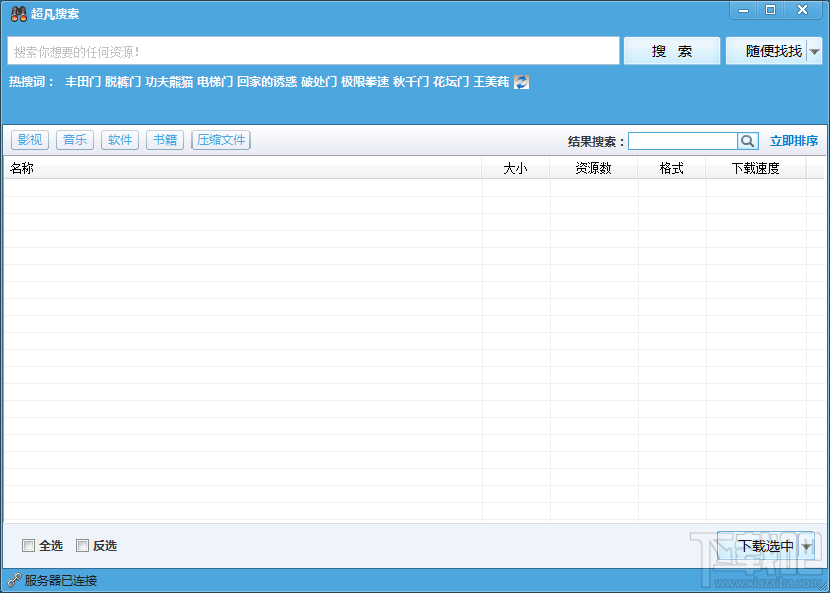This screenshot has height=593, width=830.
Task: Filter results by 软件 category
Action: click(x=120, y=140)
